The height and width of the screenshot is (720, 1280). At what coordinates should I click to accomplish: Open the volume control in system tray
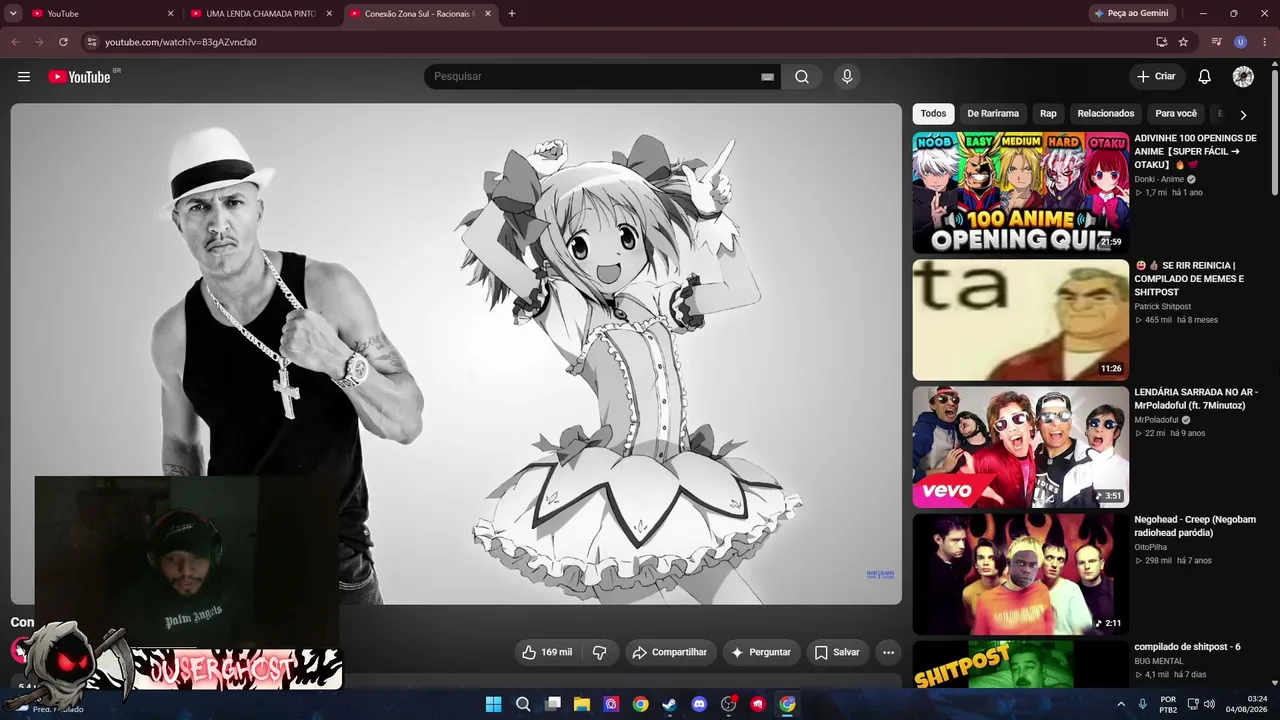[x=1209, y=704]
